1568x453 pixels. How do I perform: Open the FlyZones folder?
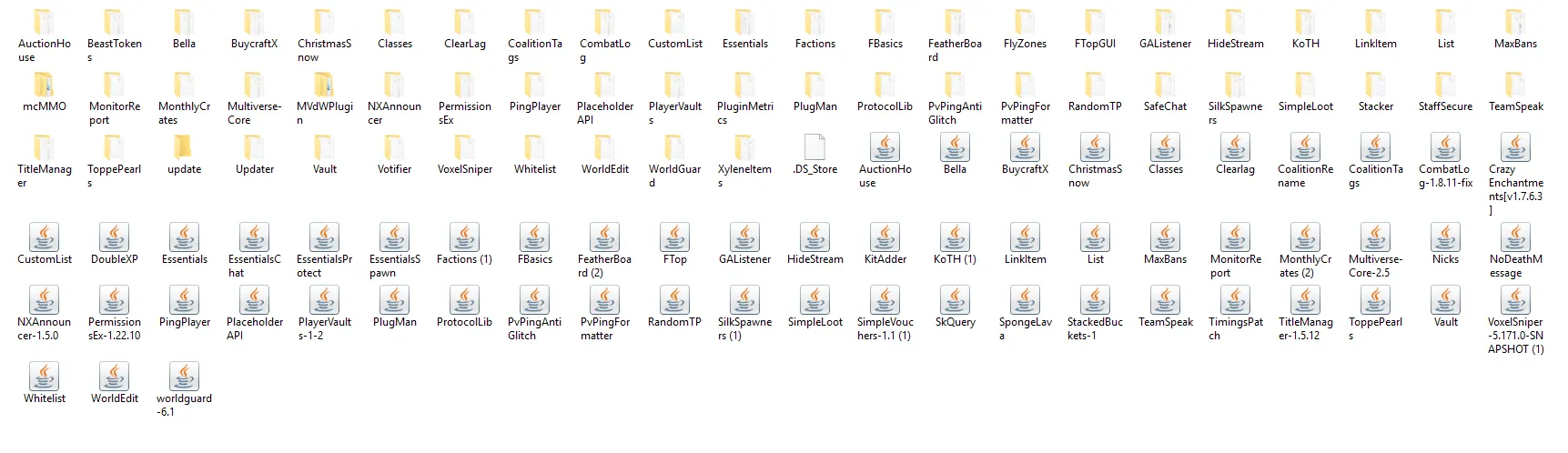tap(1025, 28)
